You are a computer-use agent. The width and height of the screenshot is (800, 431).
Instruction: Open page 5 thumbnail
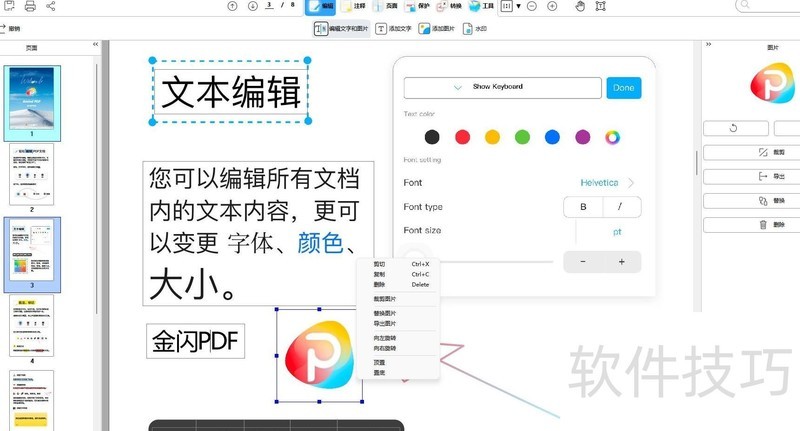(x=32, y=400)
